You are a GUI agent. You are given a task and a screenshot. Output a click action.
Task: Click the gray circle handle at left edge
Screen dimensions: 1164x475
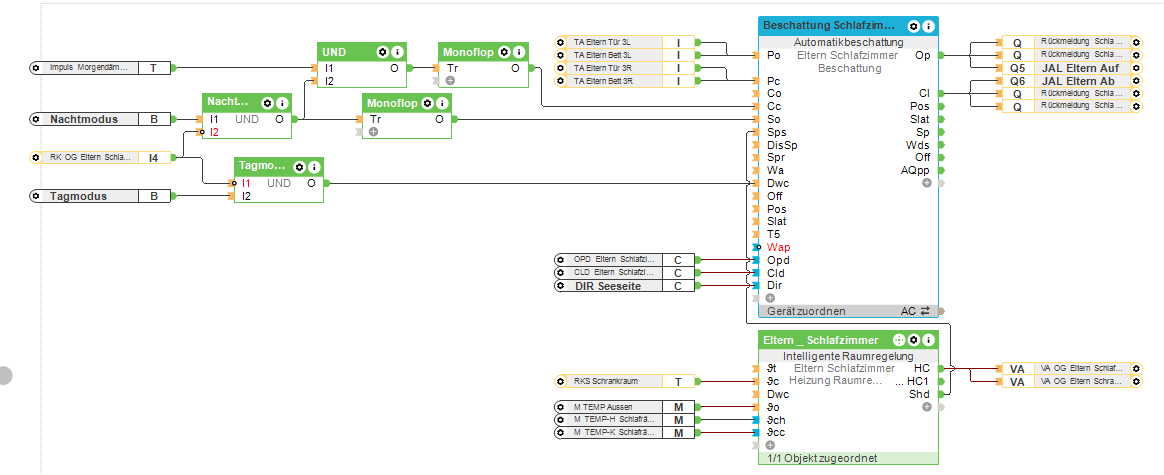pos(4,375)
